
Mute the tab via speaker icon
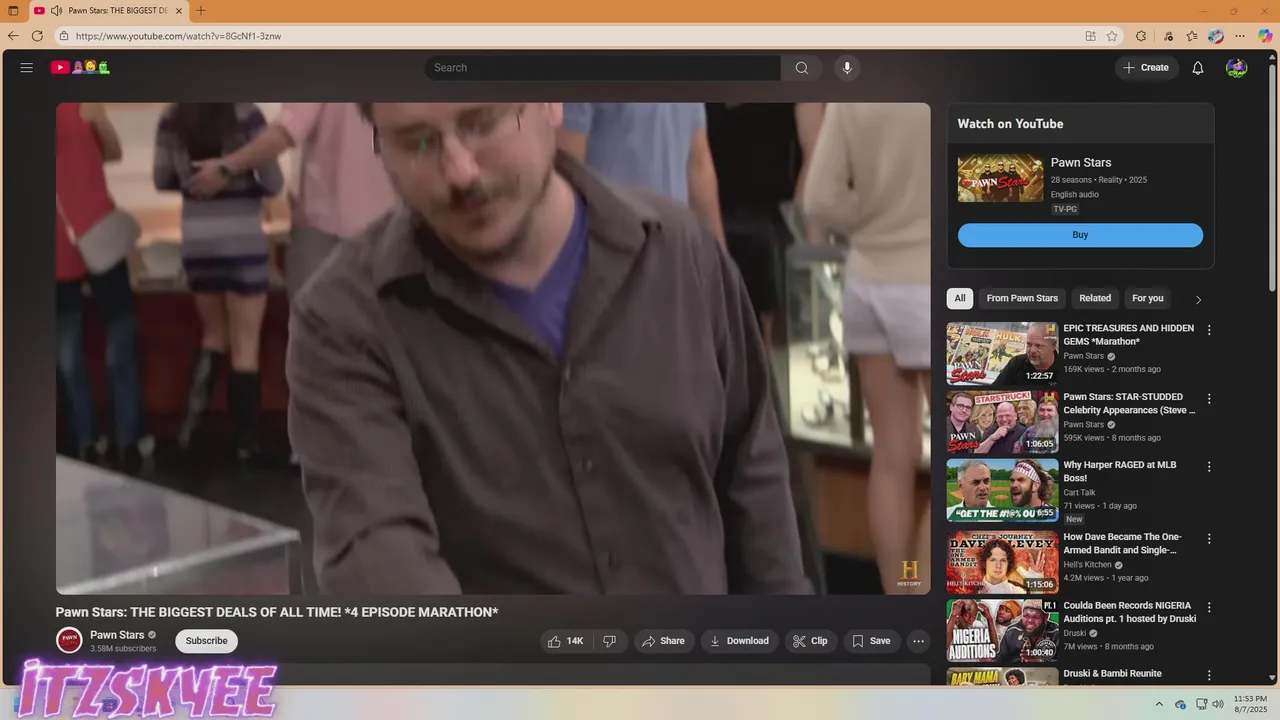click(x=56, y=11)
